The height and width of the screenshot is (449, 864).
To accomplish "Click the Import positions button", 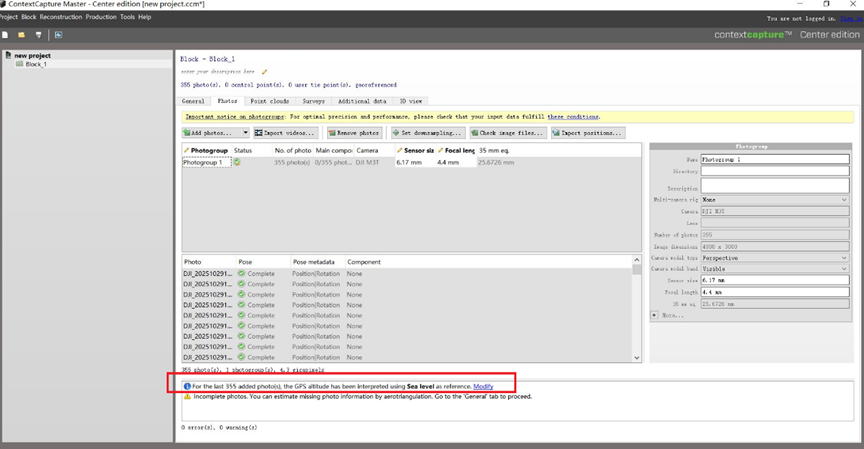I will click(x=588, y=133).
